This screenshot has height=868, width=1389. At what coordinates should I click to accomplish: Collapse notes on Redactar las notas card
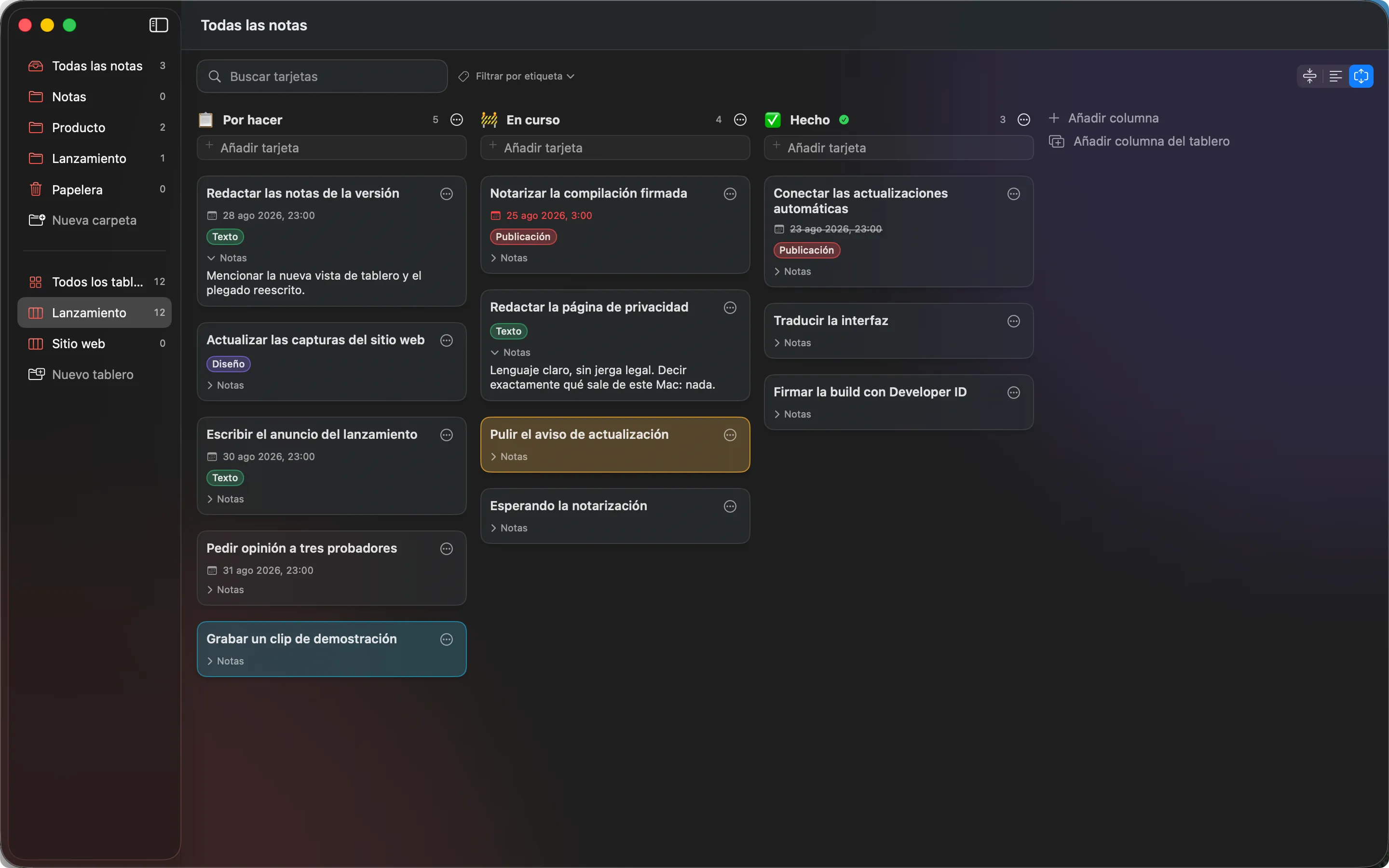[227, 258]
